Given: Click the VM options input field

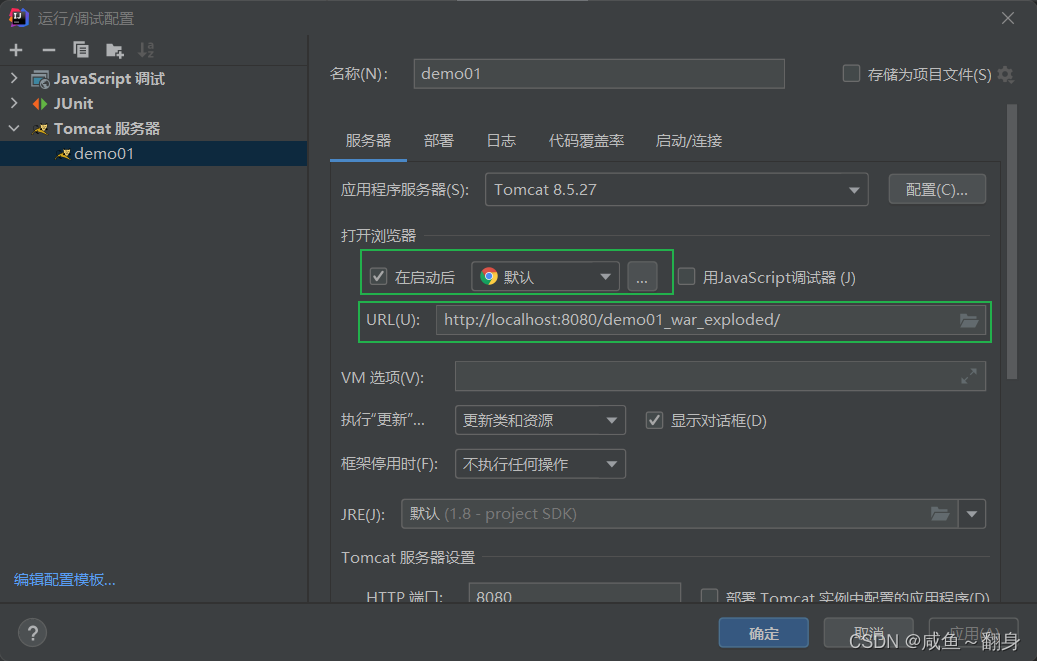Looking at the screenshot, I should tap(720, 376).
